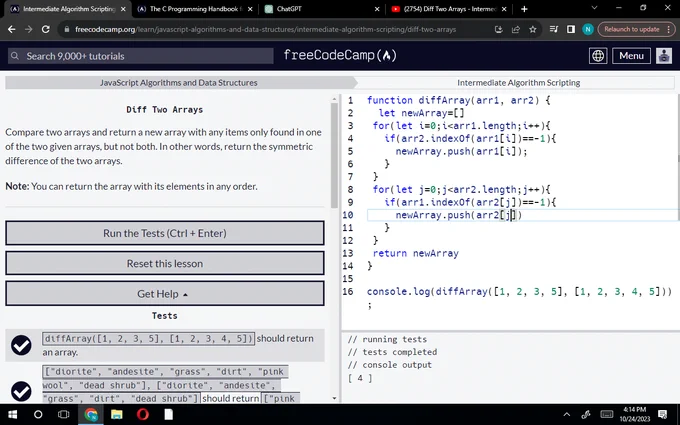Image resolution: width=680 pixels, height=425 pixels.
Task: Open Intermediate Algorithm Scripting breadcrumb
Action: coord(518,82)
